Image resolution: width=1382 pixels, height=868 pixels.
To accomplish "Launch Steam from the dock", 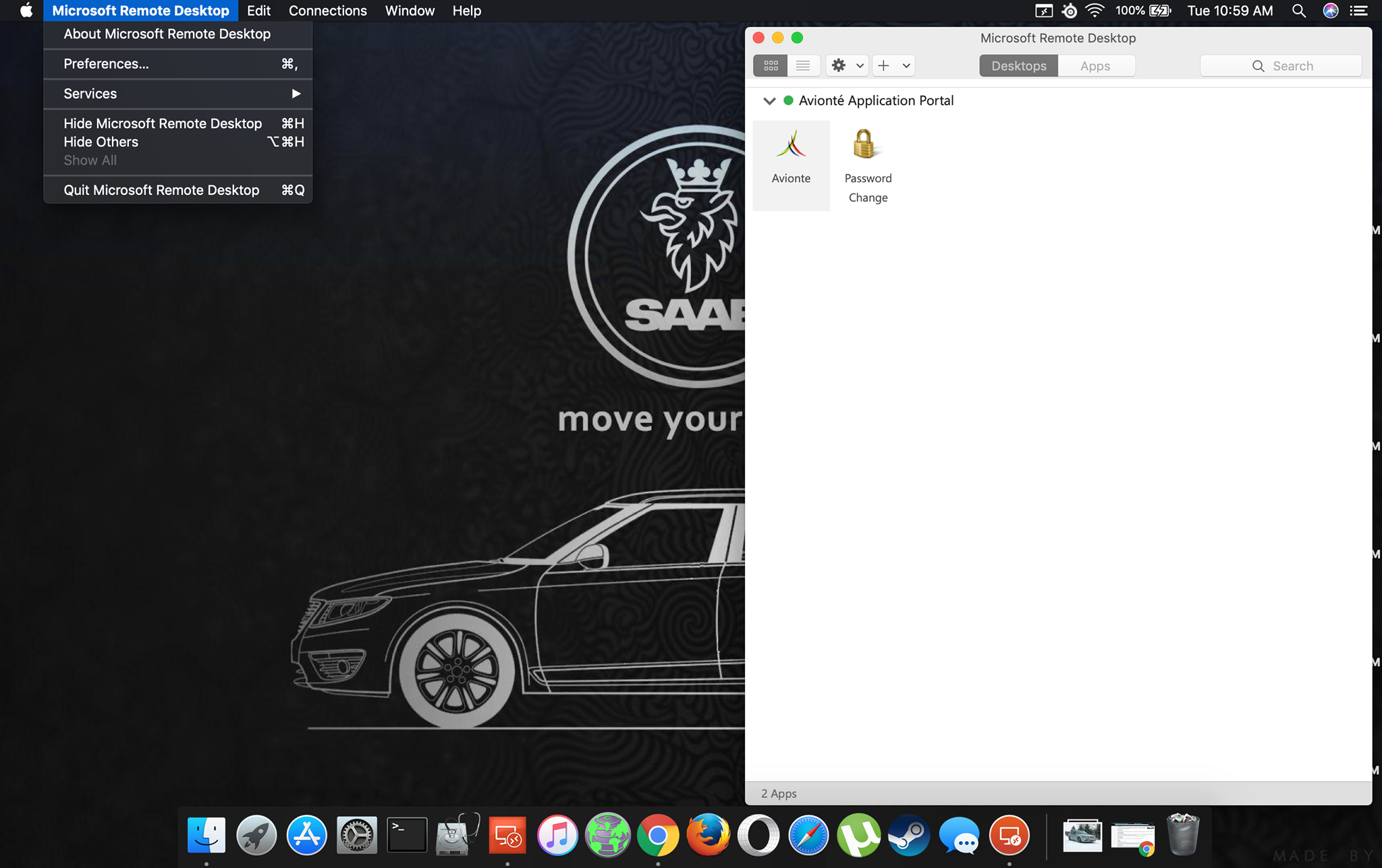I will (908, 835).
